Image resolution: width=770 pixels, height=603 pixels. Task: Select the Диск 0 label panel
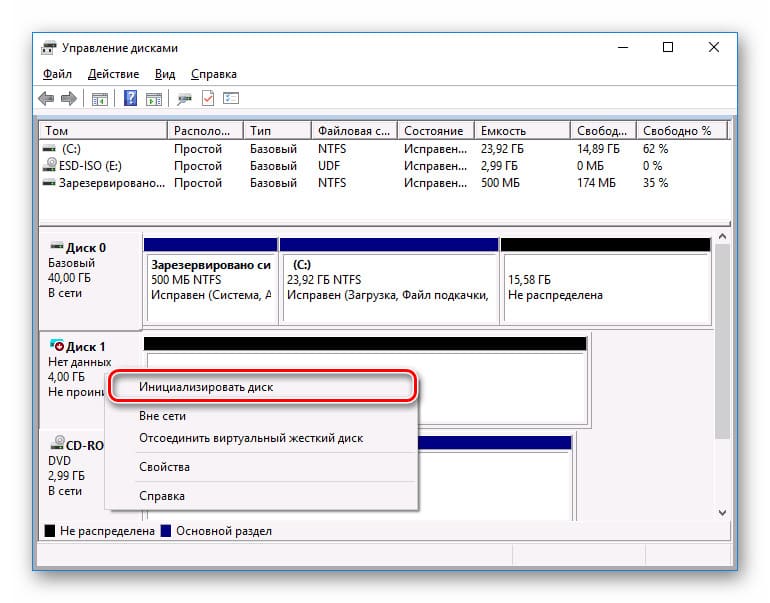pyautogui.click(x=91, y=281)
